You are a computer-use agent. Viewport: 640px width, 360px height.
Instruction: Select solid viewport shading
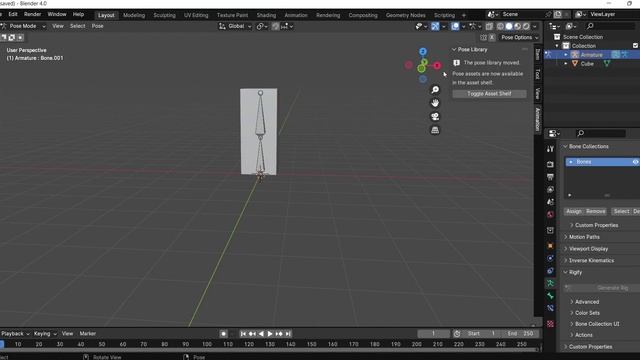[509, 26]
